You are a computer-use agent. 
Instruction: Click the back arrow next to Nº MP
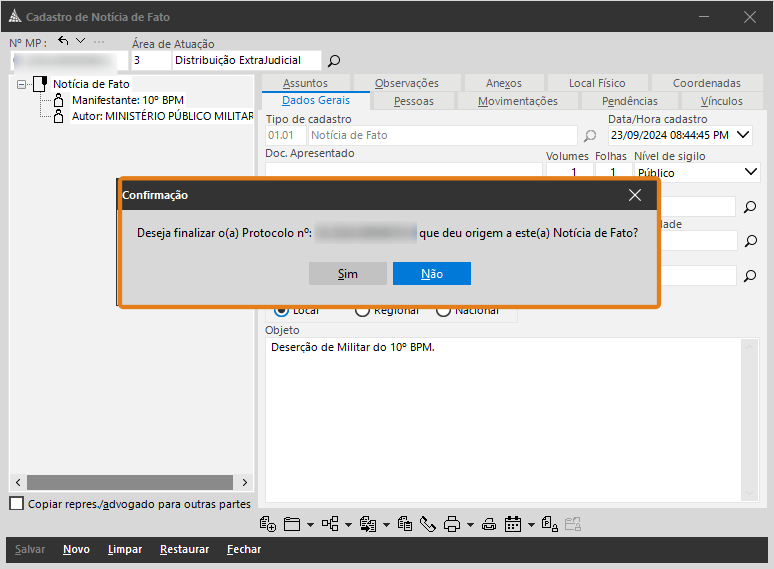pyautogui.click(x=63, y=40)
